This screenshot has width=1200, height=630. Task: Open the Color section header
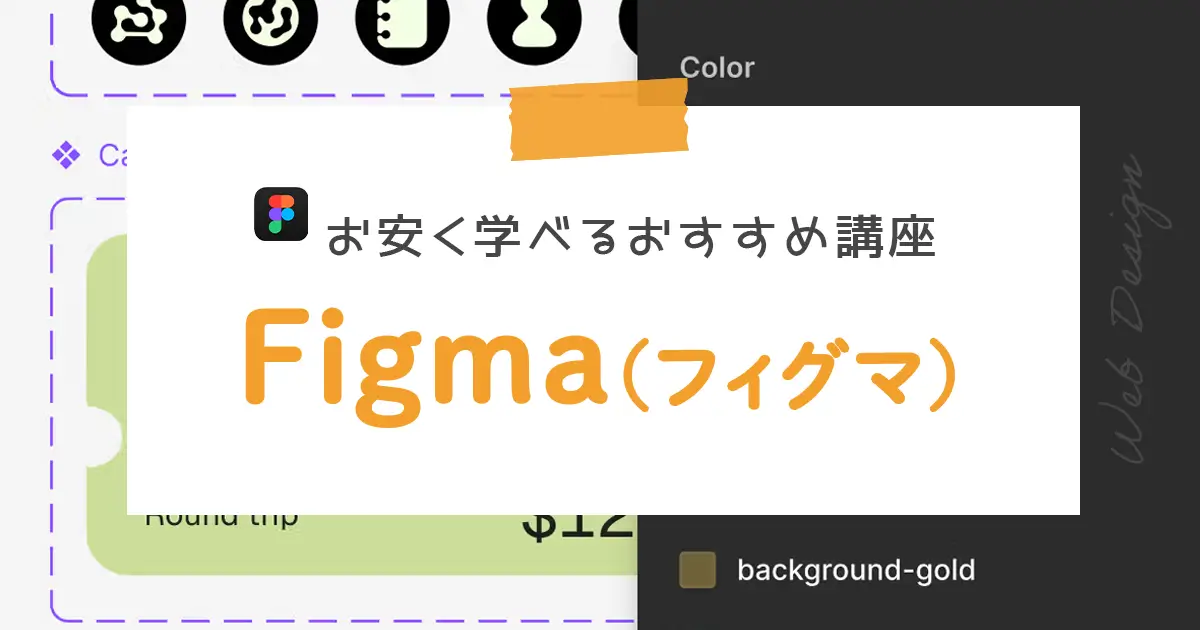coord(717,68)
